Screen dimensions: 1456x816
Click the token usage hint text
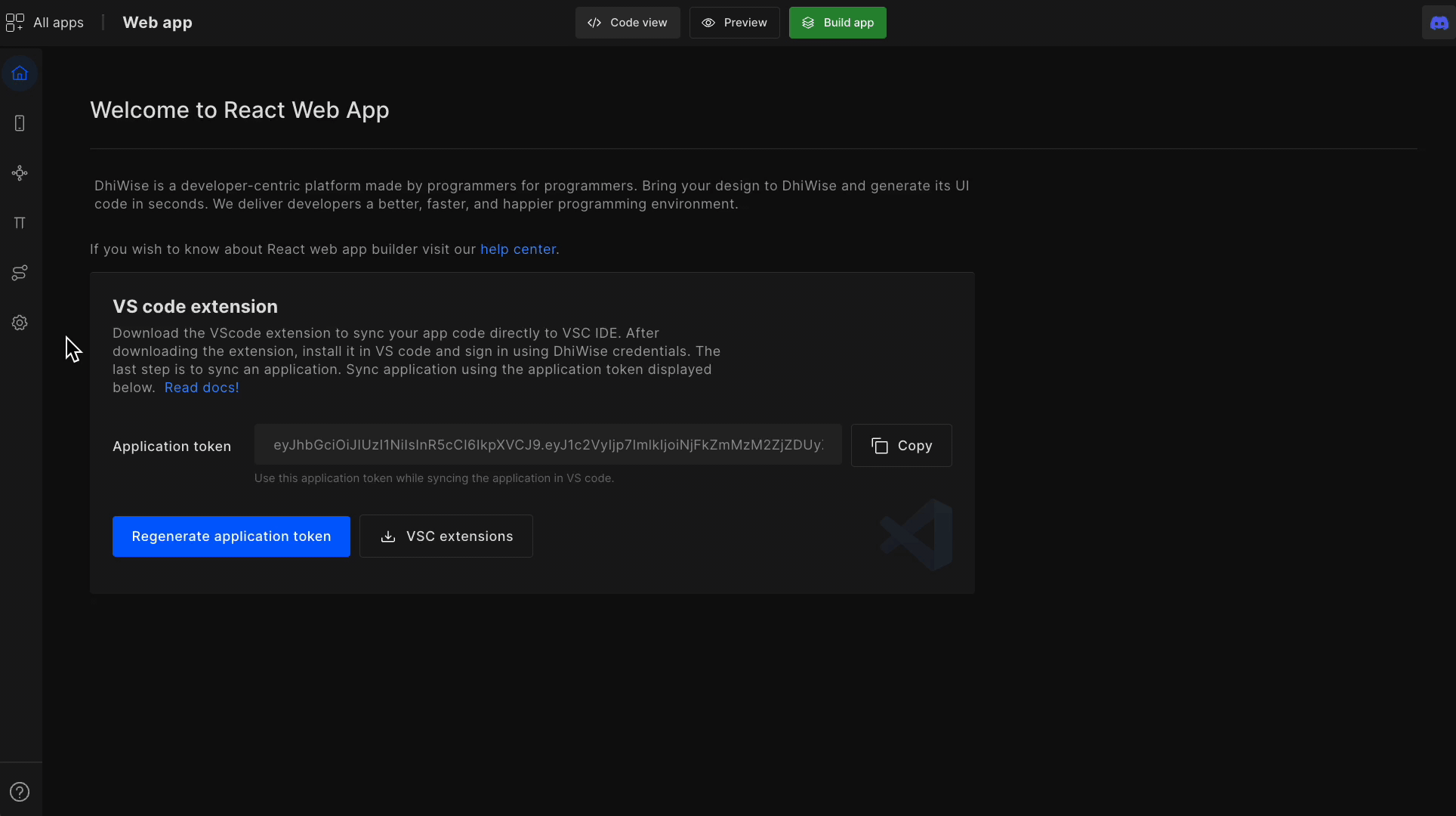pos(434,478)
